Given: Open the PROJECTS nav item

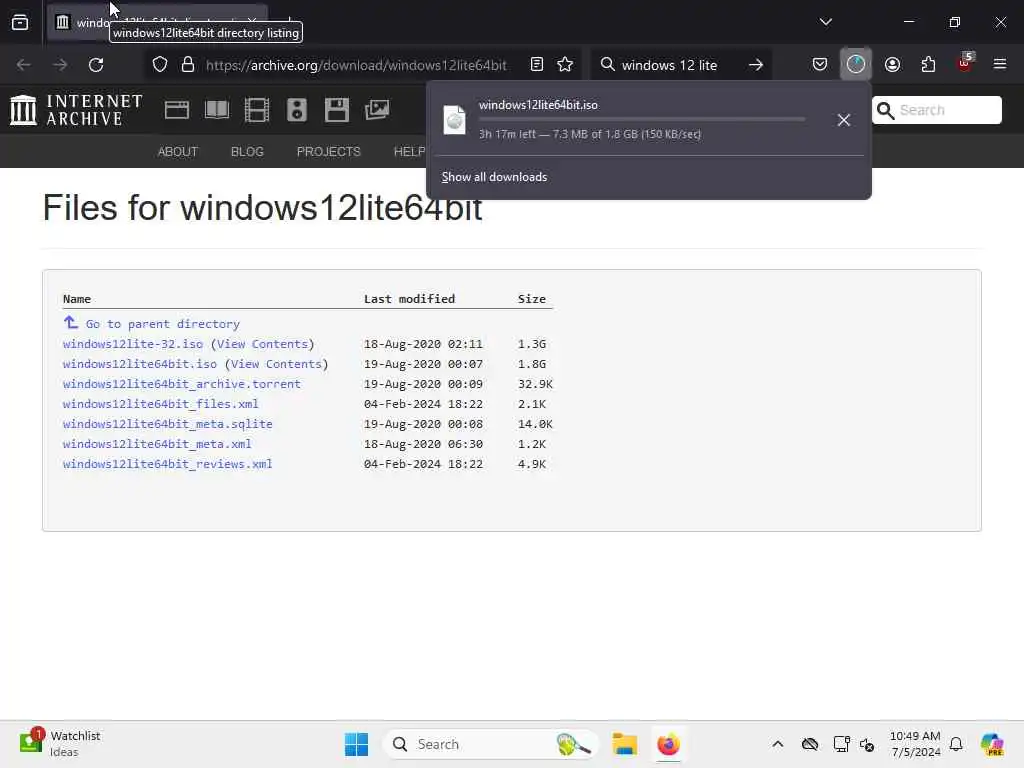Looking at the screenshot, I should 328,152.
